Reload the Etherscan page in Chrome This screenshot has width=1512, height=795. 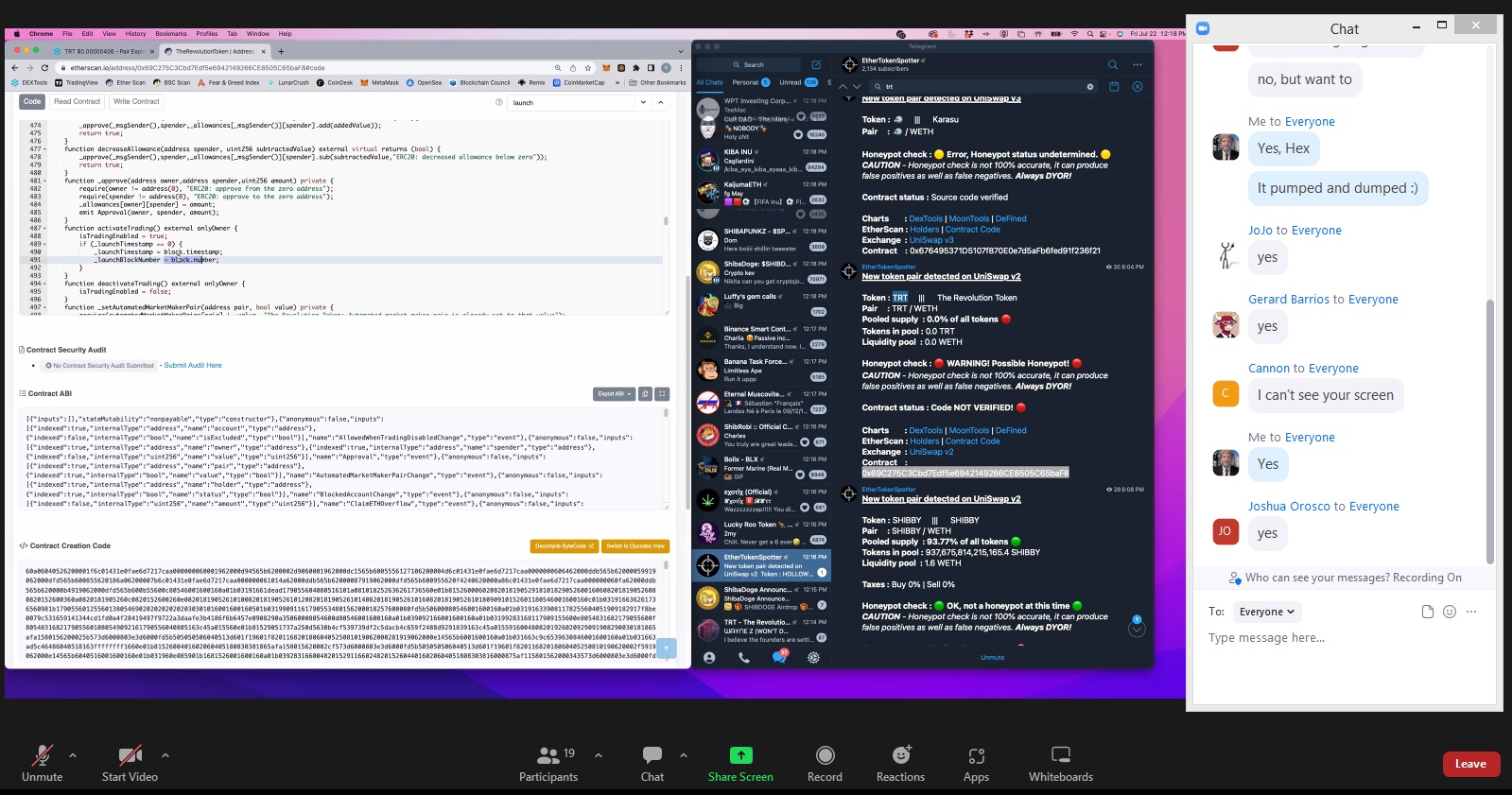click(44, 68)
